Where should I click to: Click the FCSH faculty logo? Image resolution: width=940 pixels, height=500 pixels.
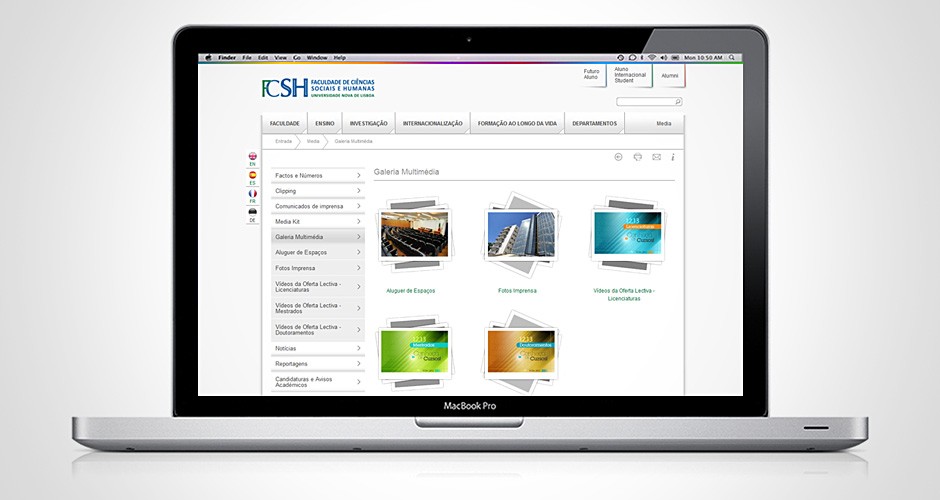click(318, 88)
